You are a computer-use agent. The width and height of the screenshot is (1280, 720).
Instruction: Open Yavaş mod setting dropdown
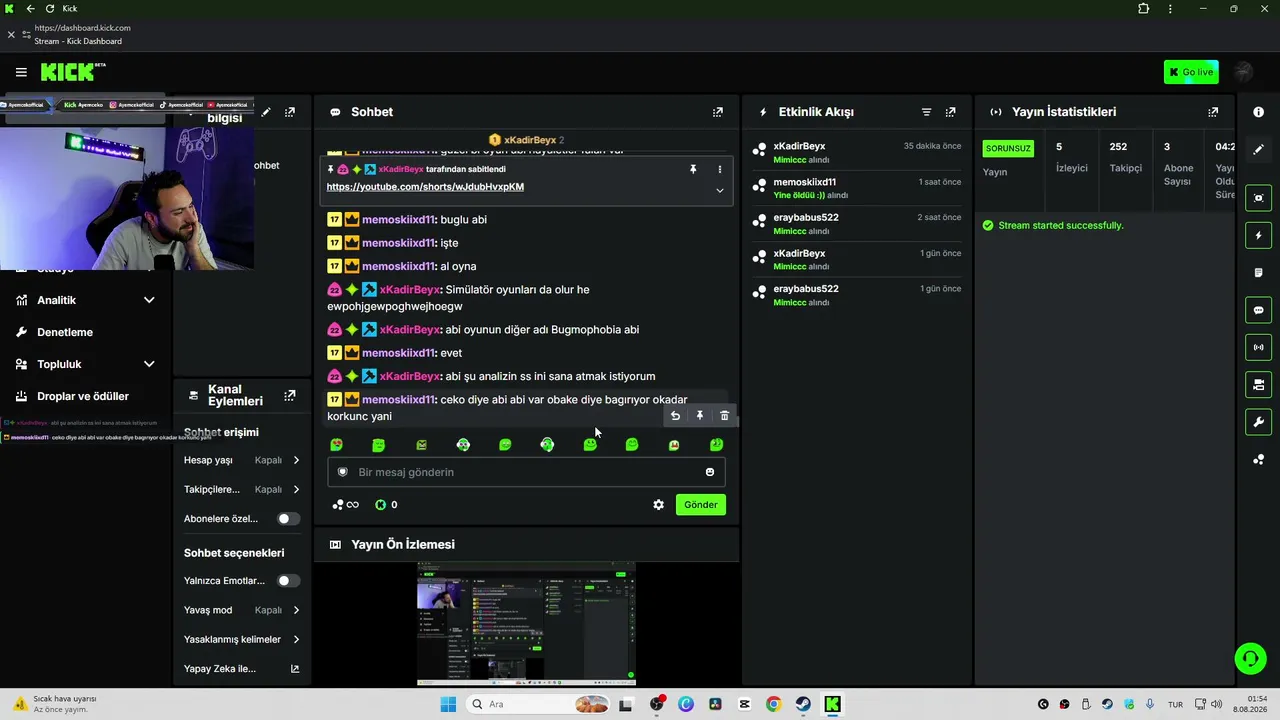click(x=242, y=610)
